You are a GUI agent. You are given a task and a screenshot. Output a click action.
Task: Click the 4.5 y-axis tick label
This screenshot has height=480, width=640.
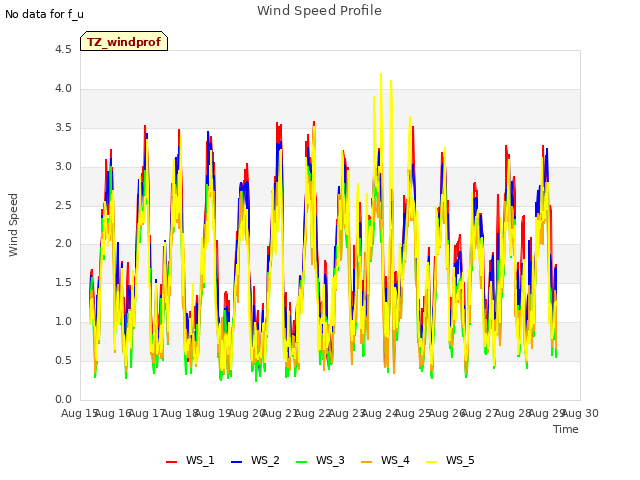click(x=63, y=50)
